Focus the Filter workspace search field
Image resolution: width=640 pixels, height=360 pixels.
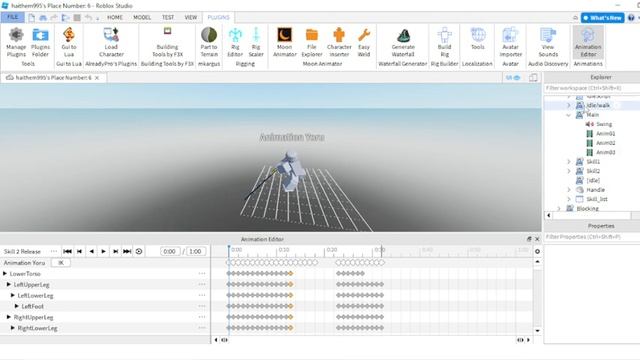(x=592, y=88)
